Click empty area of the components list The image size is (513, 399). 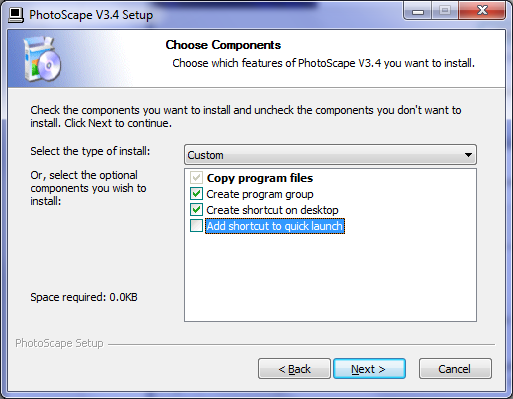click(x=330, y=277)
